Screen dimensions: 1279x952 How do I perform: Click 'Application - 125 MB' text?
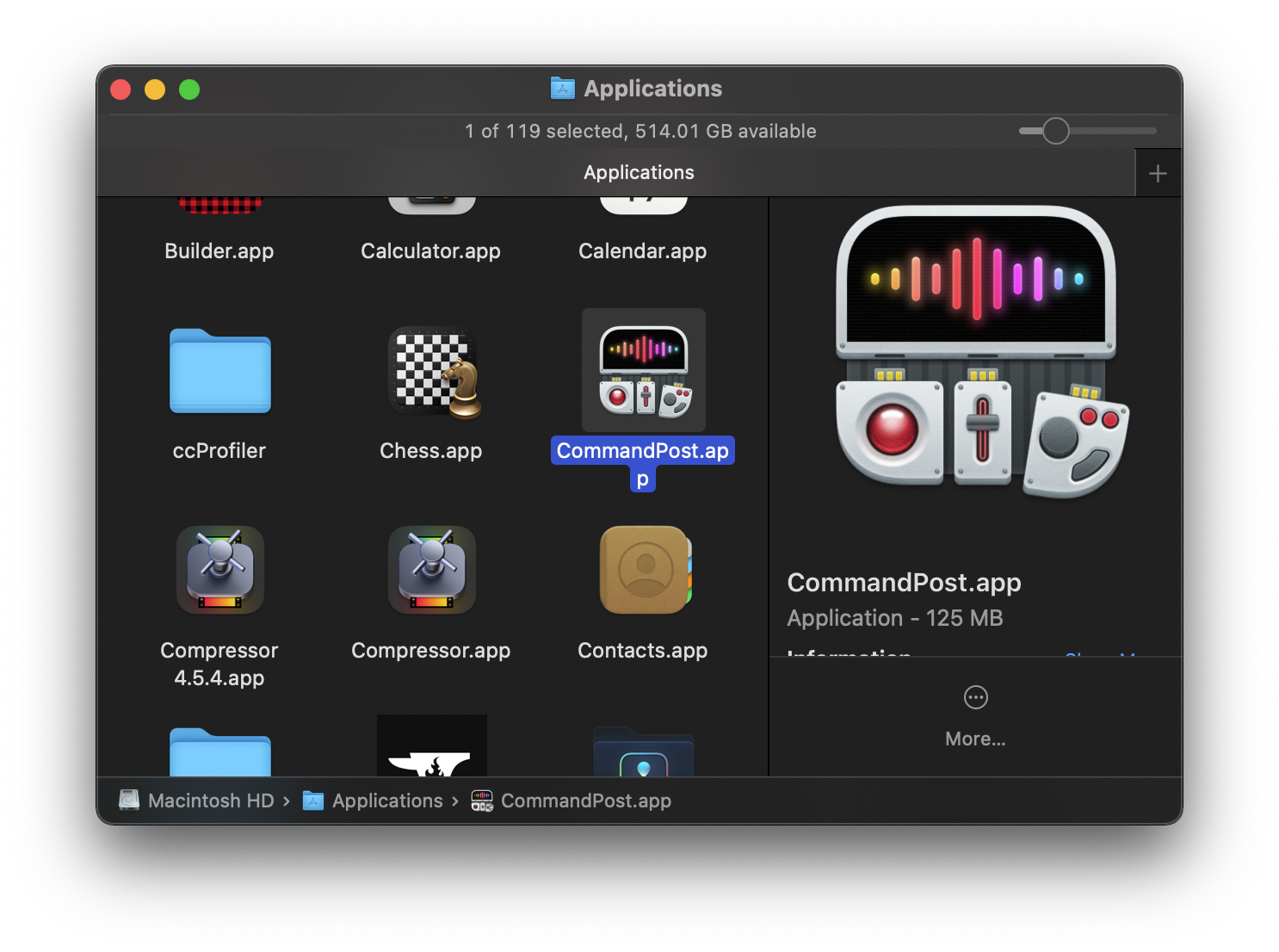pos(895,618)
